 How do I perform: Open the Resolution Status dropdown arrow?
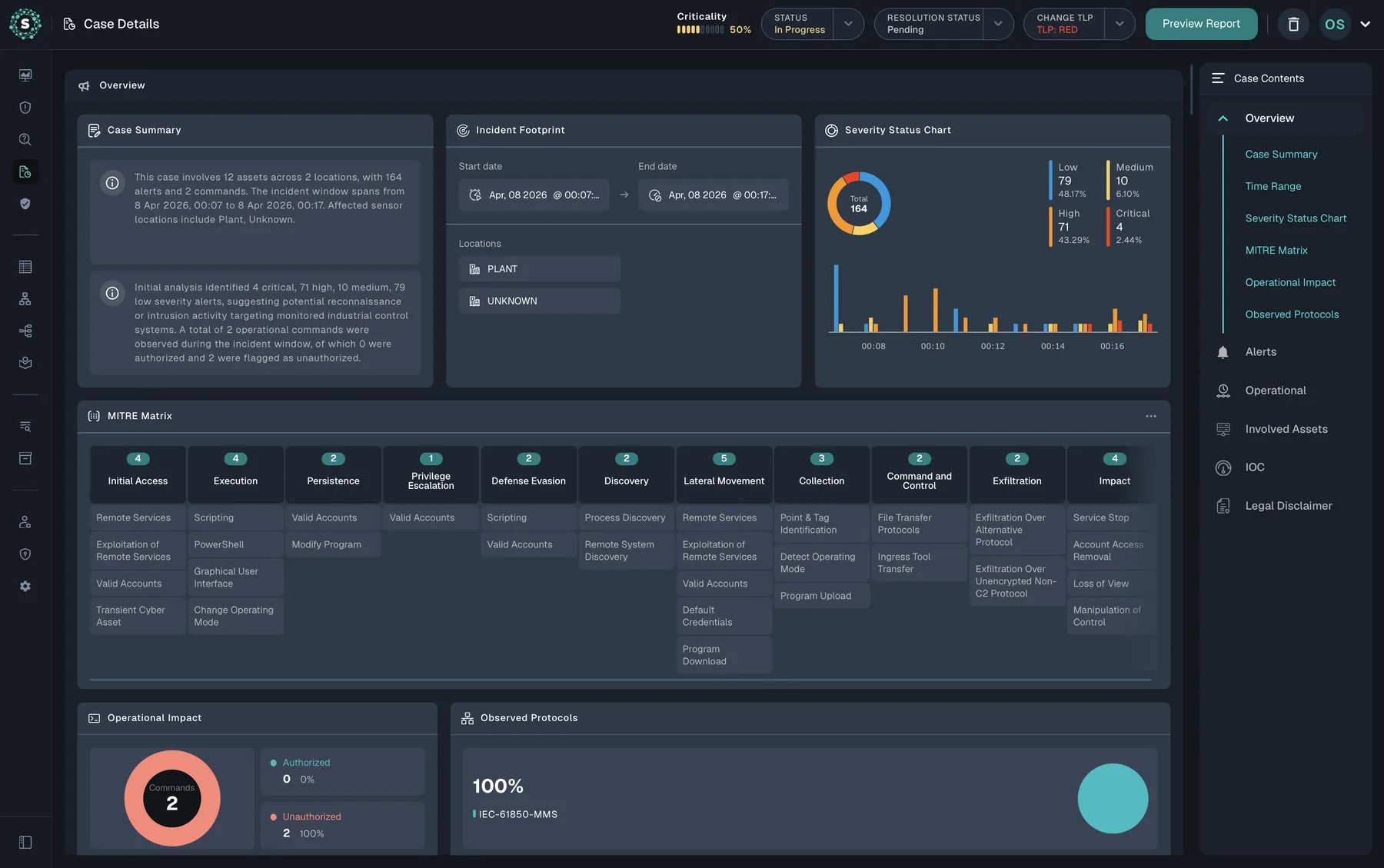click(x=998, y=24)
